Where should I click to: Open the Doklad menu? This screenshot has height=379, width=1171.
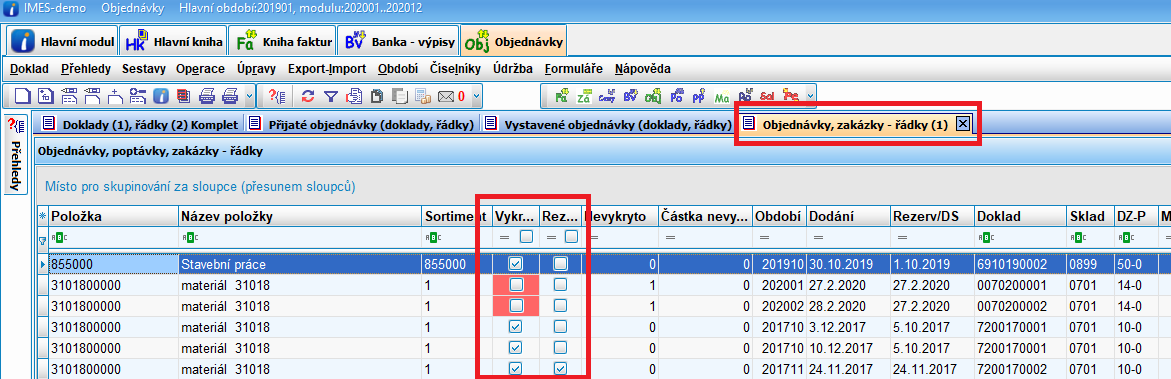tap(29, 69)
